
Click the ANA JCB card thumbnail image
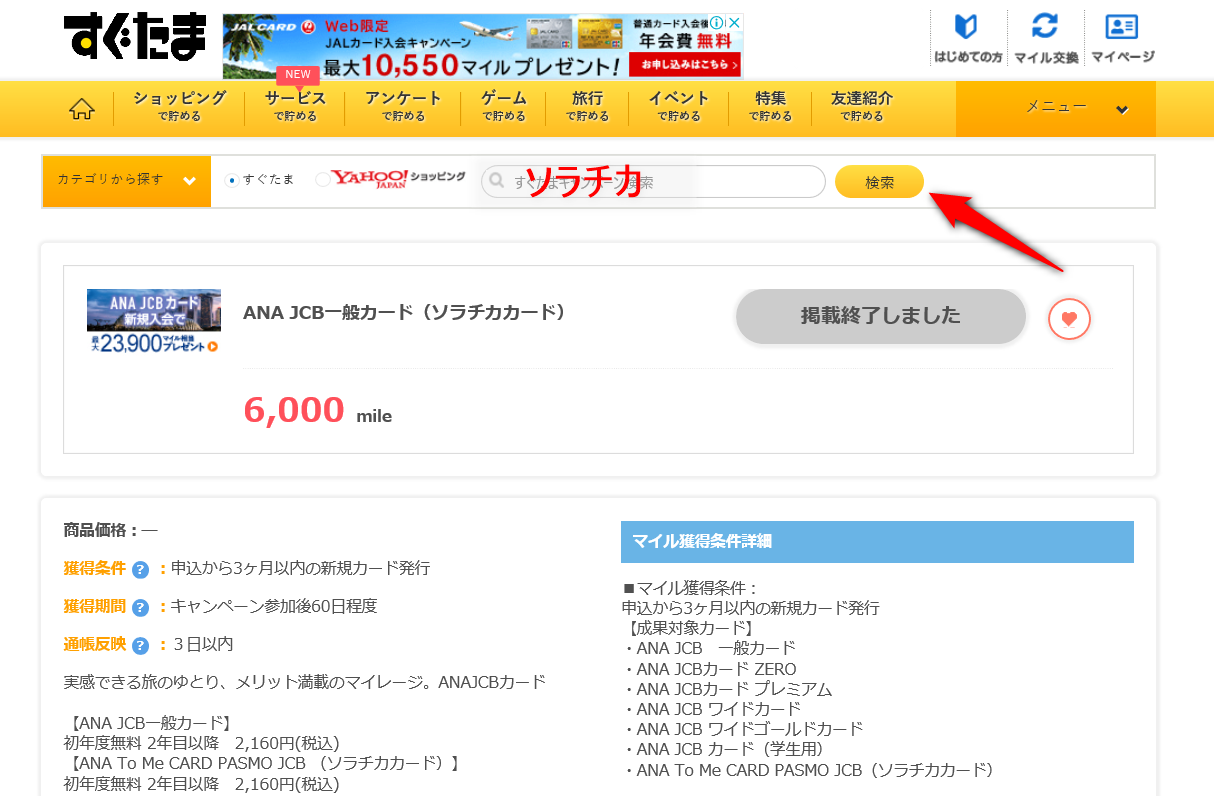(x=154, y=321)
